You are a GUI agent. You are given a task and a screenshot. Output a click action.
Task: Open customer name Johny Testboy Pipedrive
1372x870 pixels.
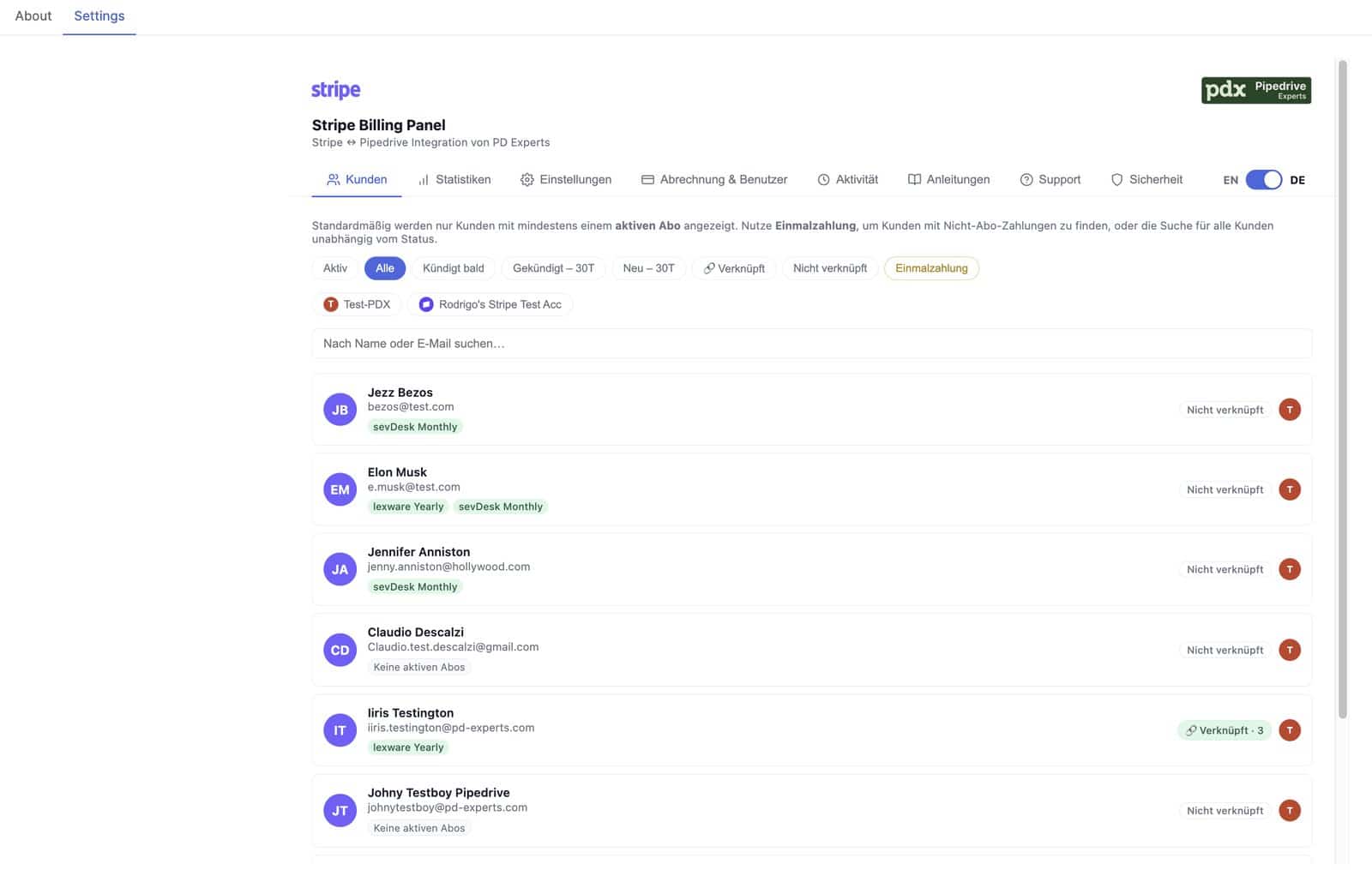[x=439, y=793]
